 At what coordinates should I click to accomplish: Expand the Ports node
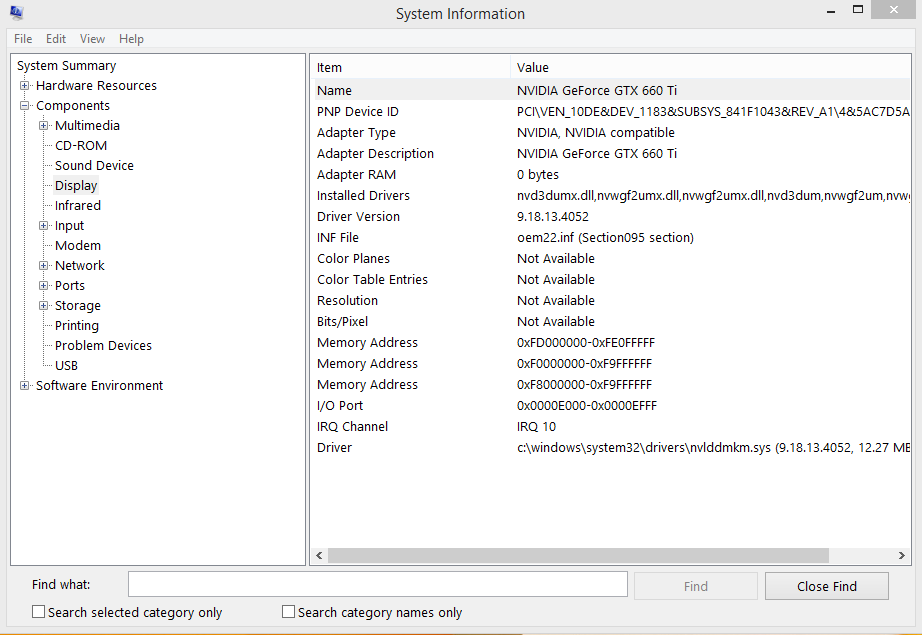point(43,285)
